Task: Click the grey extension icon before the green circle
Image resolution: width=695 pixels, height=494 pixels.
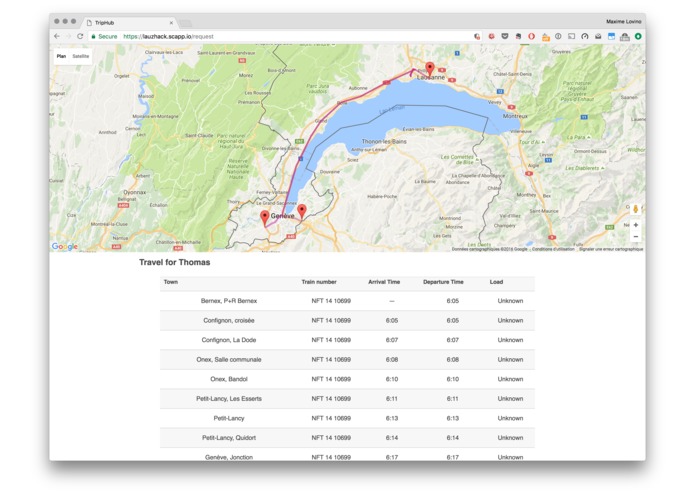Action: (625, 37)
